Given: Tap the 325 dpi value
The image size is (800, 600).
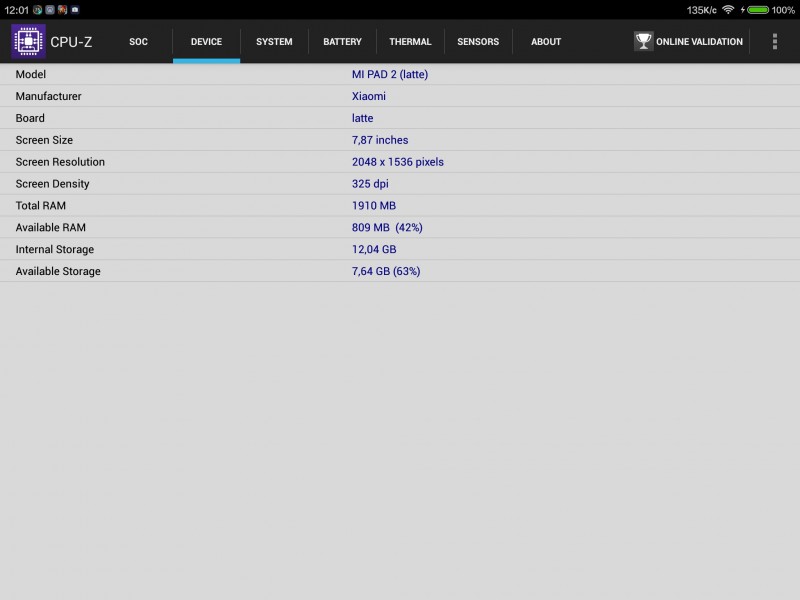Looking at the screenshot, I should [370, 184].
